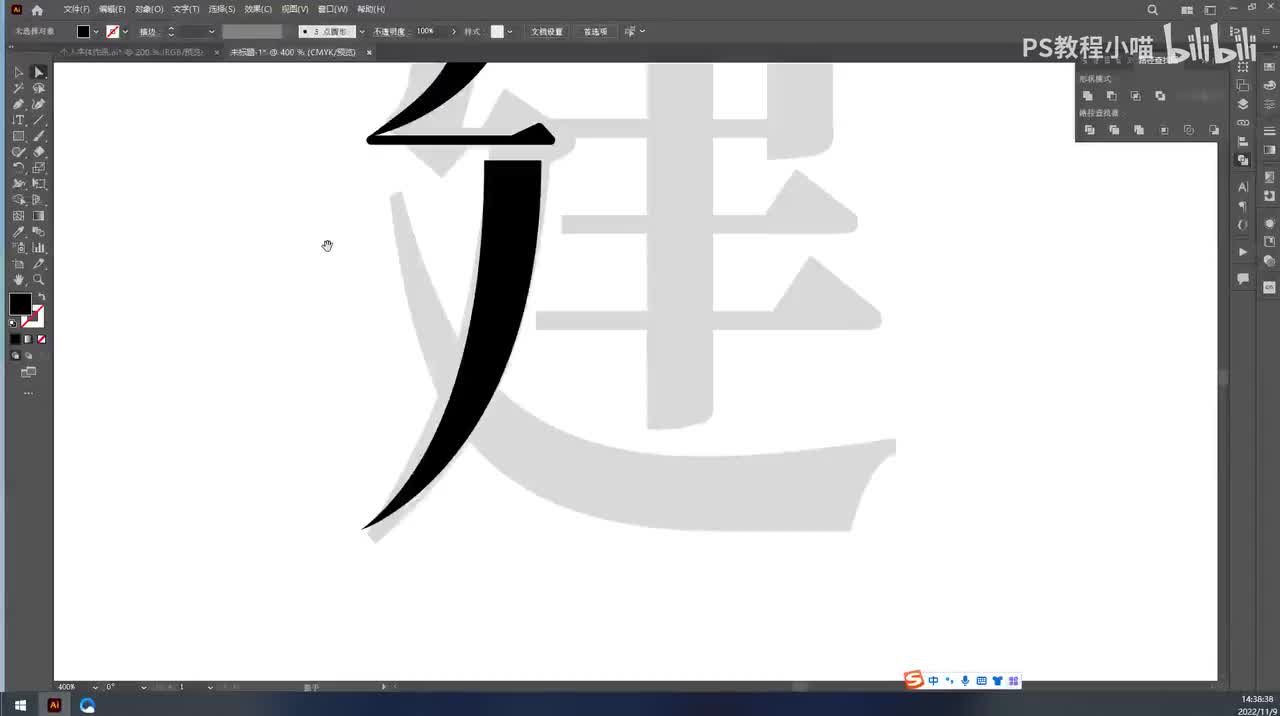Screen dimensions: 1280x716
Task: Select the Hand tool in toolbox
Action: click(x=18, y=280)
